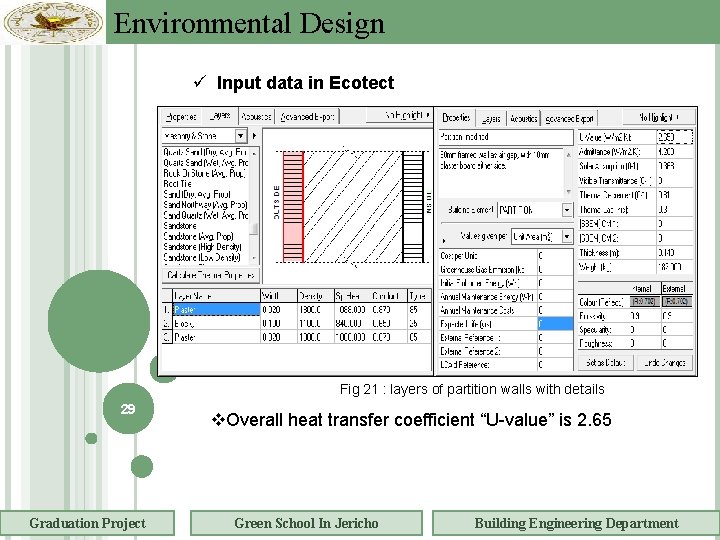Open Layers tab in right panel
The image size is (720, 540).
coord(491,119)
